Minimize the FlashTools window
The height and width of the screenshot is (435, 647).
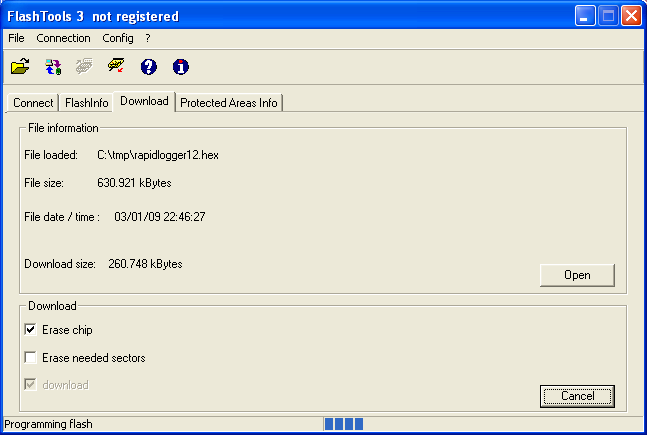(585, 16)
